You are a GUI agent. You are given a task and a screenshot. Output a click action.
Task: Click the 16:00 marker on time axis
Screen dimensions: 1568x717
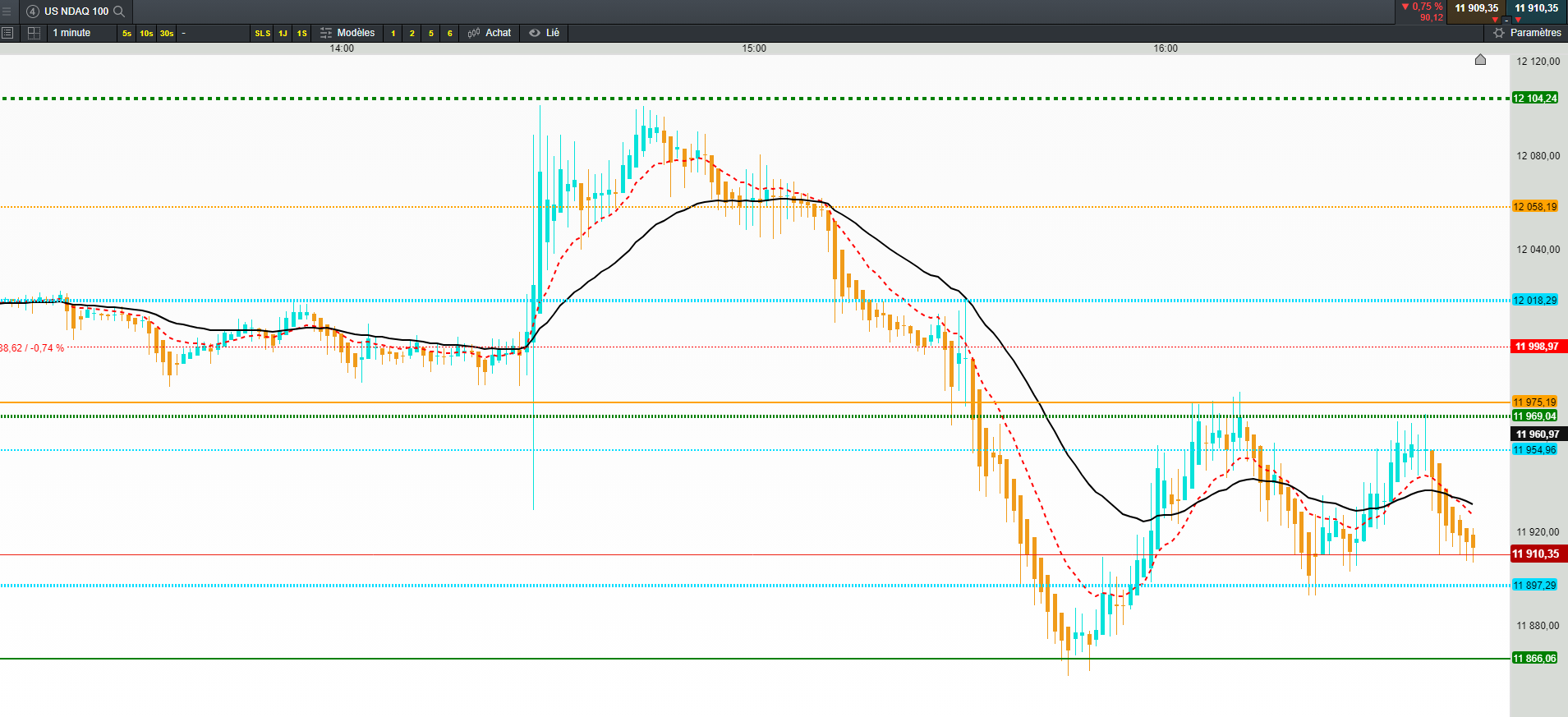click(x=1166, y=48)
